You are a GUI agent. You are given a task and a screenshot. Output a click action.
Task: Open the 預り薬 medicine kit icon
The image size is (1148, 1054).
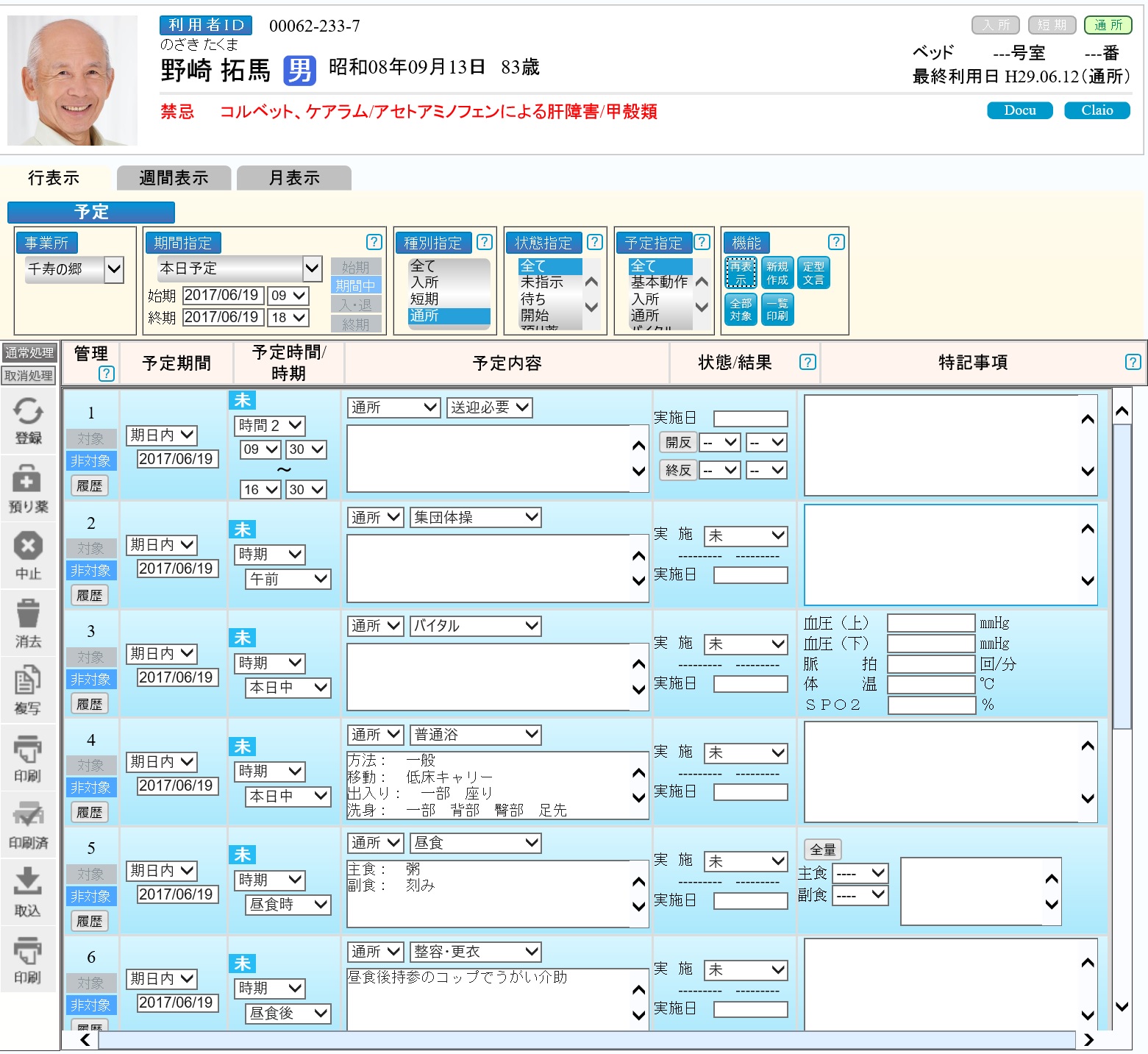click(x=28, y=488)
